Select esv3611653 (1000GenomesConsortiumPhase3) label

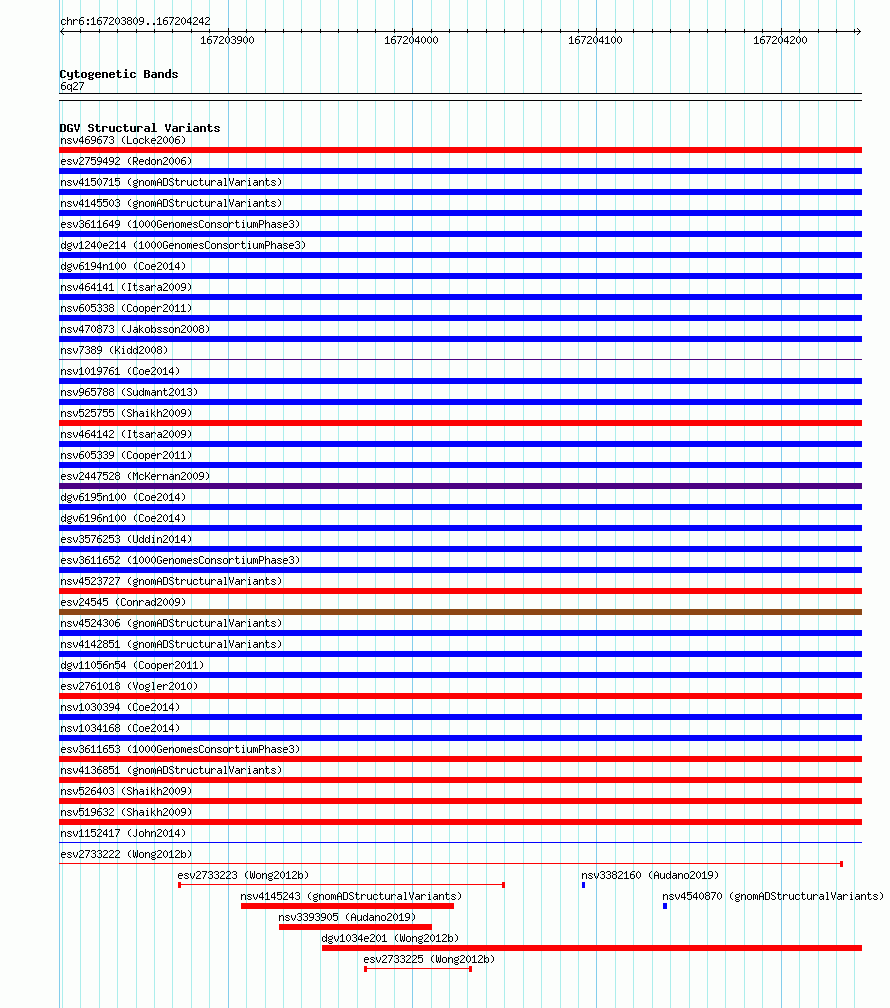pos(180,750)
